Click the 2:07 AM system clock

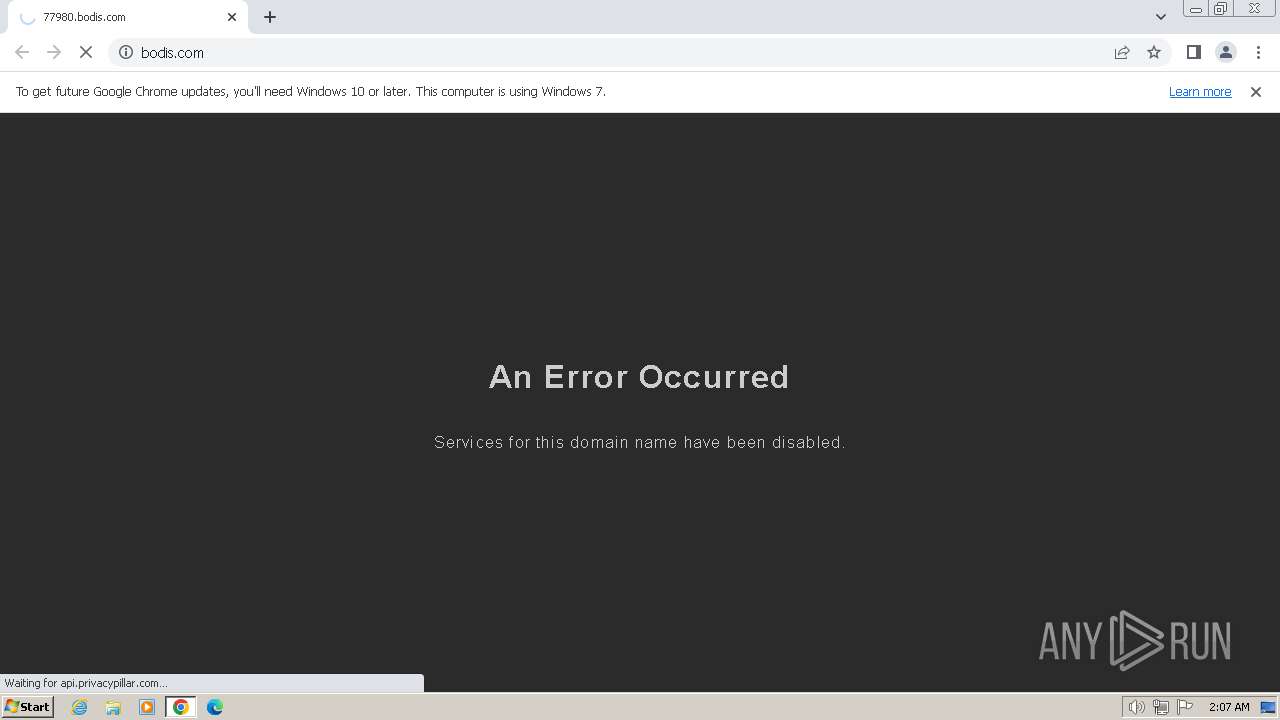coord(1229,707)
